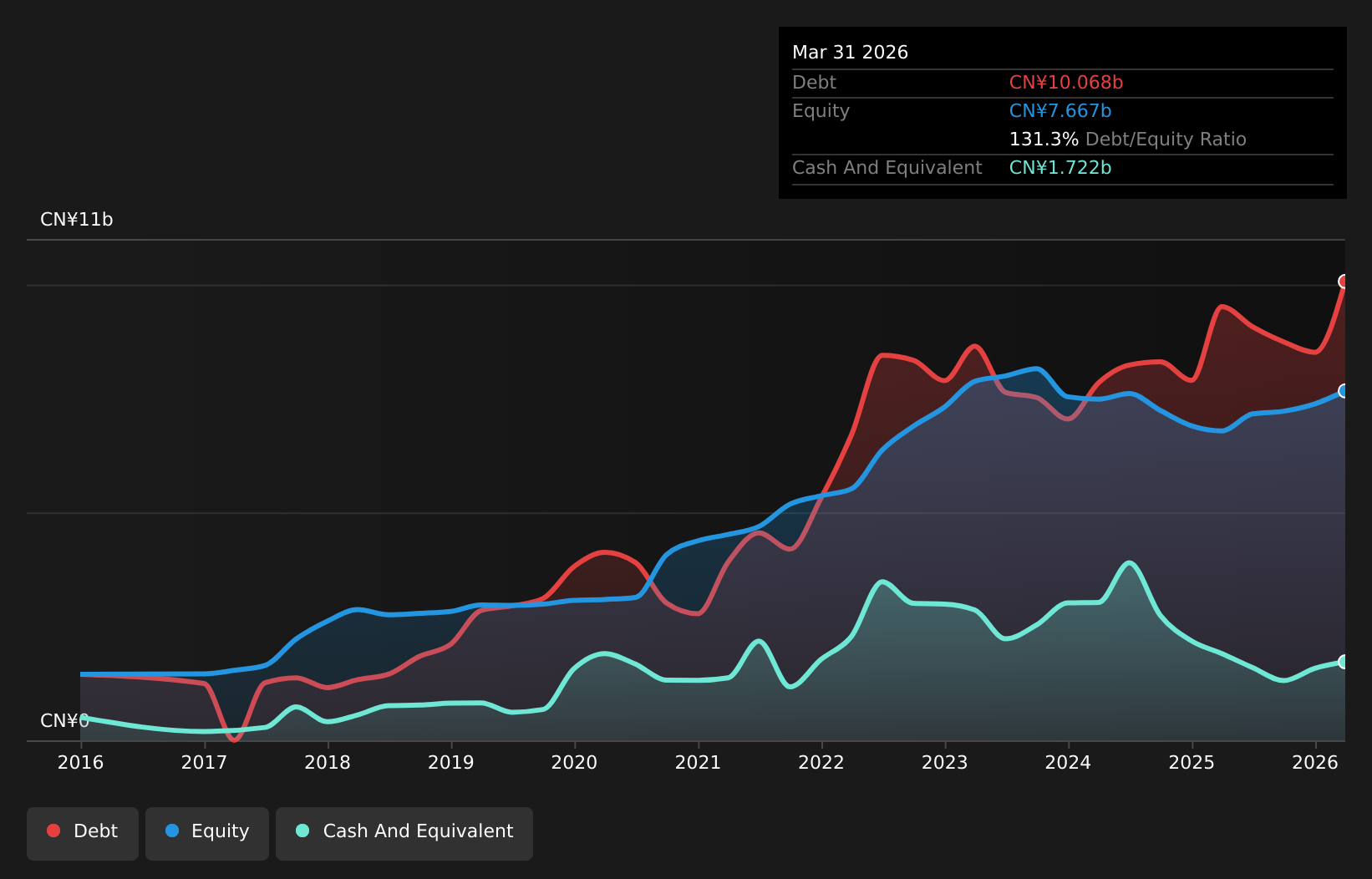Screen dimensions: 1372x879
Task: Click the CN¥1.722b cash value
Action: point(1060,168)
